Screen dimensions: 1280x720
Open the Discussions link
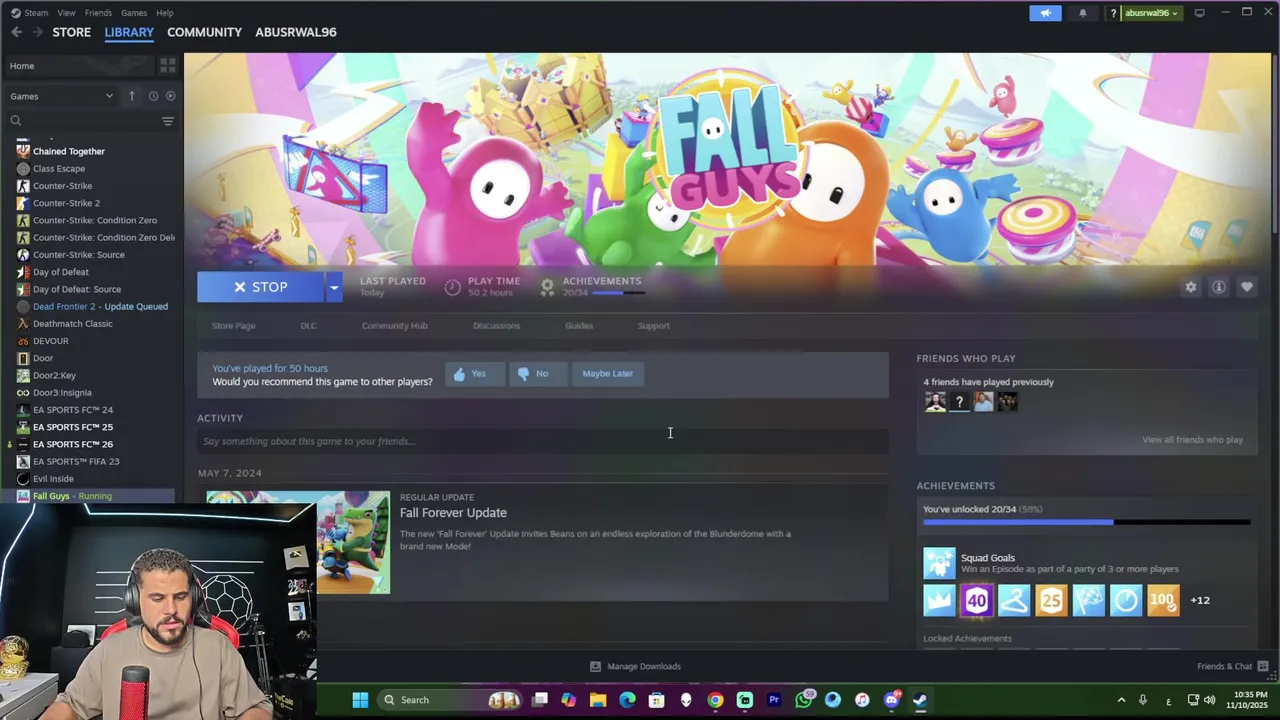click(496, 326)
